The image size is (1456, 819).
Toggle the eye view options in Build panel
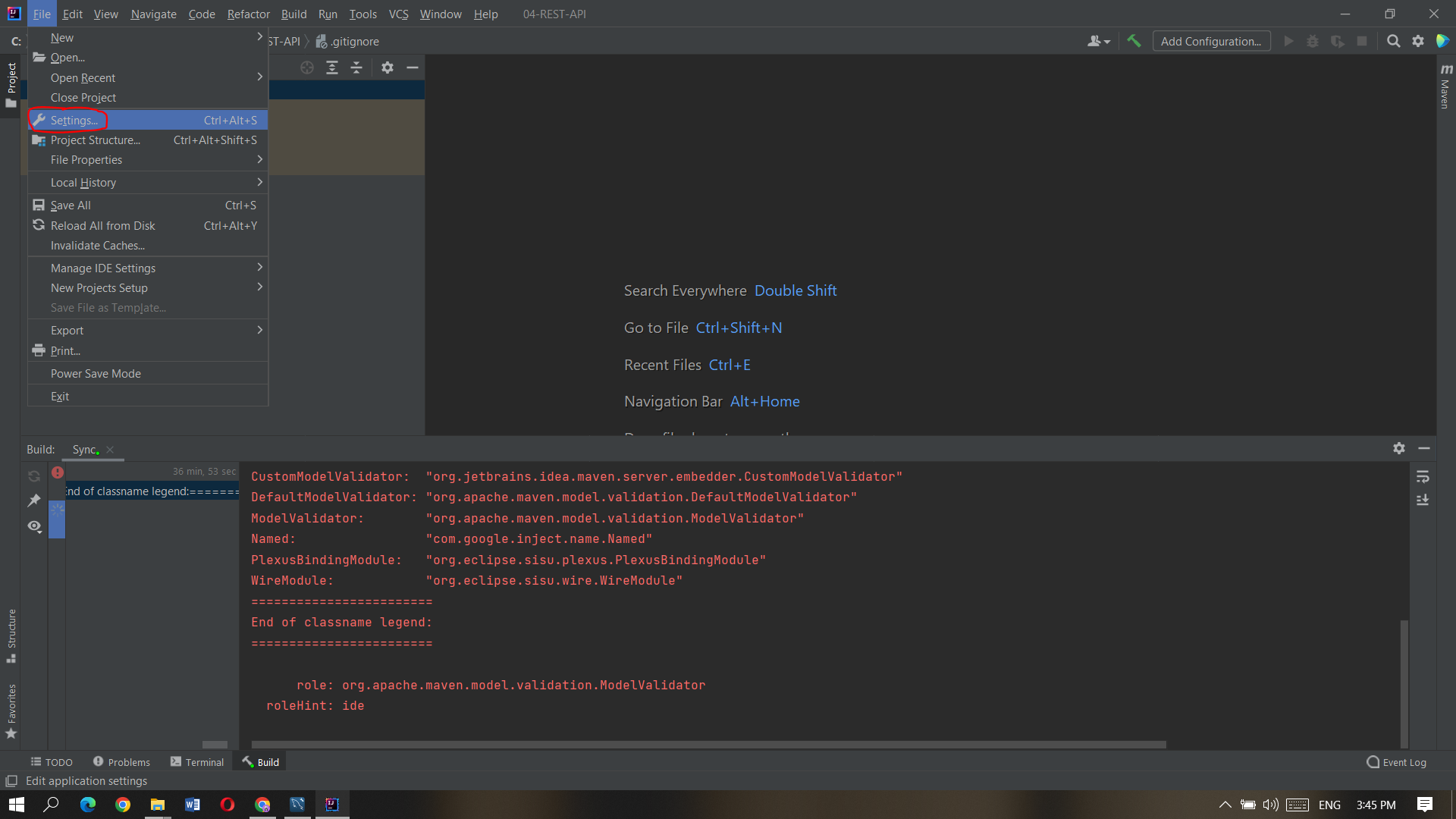(34, 526)
